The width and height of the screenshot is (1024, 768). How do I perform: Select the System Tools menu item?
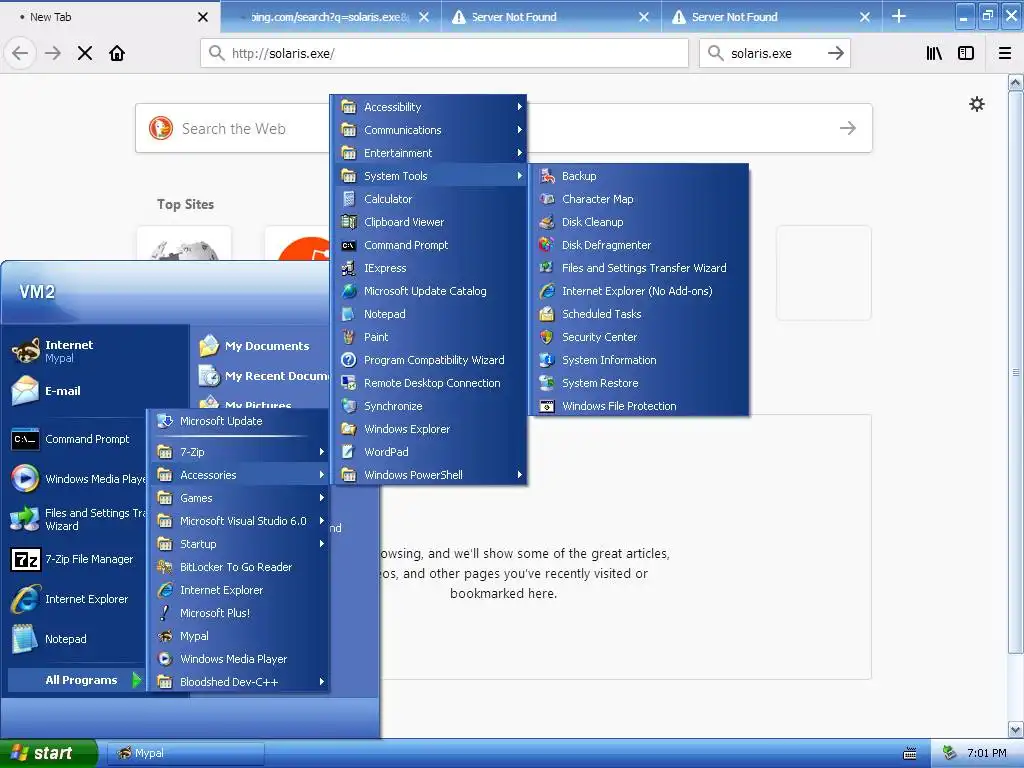coord(430,176)
